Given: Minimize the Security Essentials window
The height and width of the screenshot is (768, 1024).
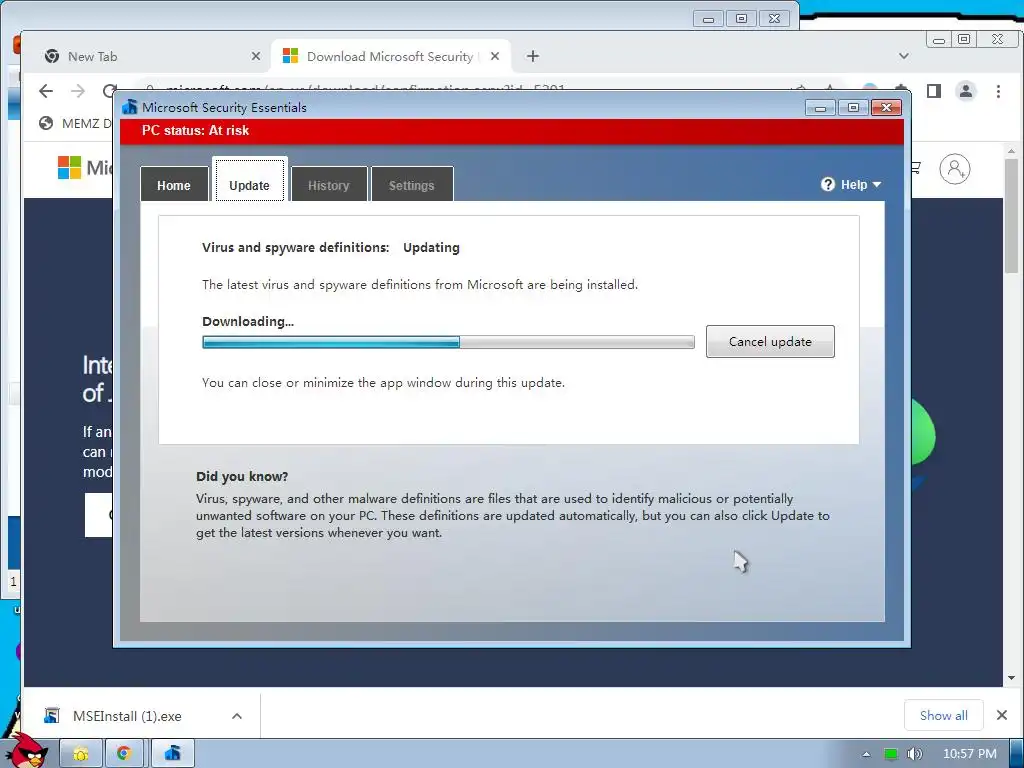Looking at the screenshot, I should pos(820,108).
